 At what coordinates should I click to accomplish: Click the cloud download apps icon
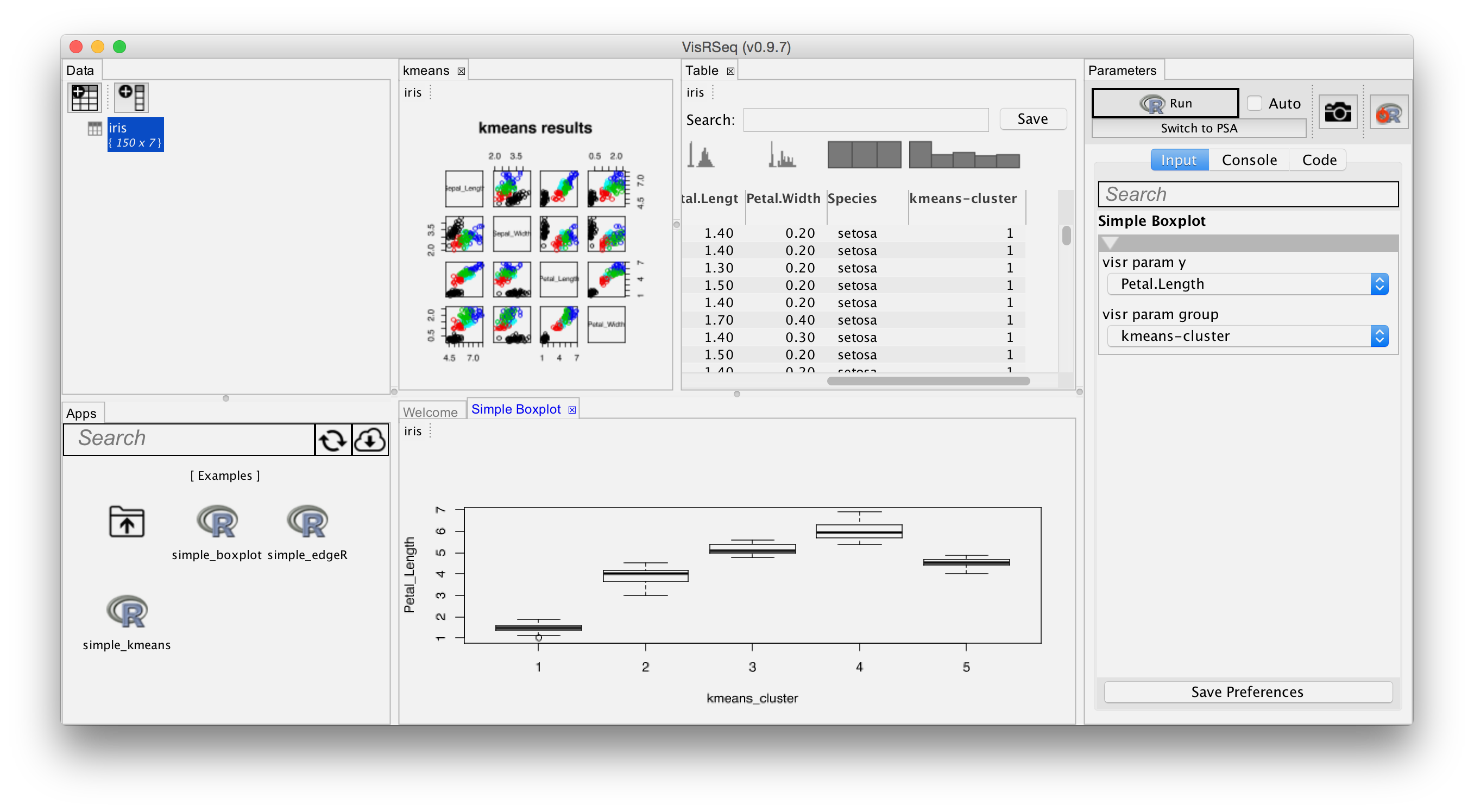[370, 440]
